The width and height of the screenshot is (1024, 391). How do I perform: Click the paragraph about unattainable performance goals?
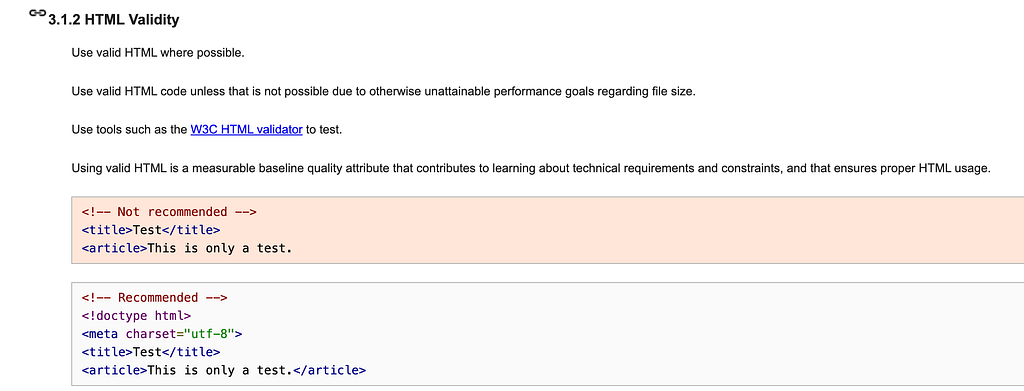(x=383, y=91)
